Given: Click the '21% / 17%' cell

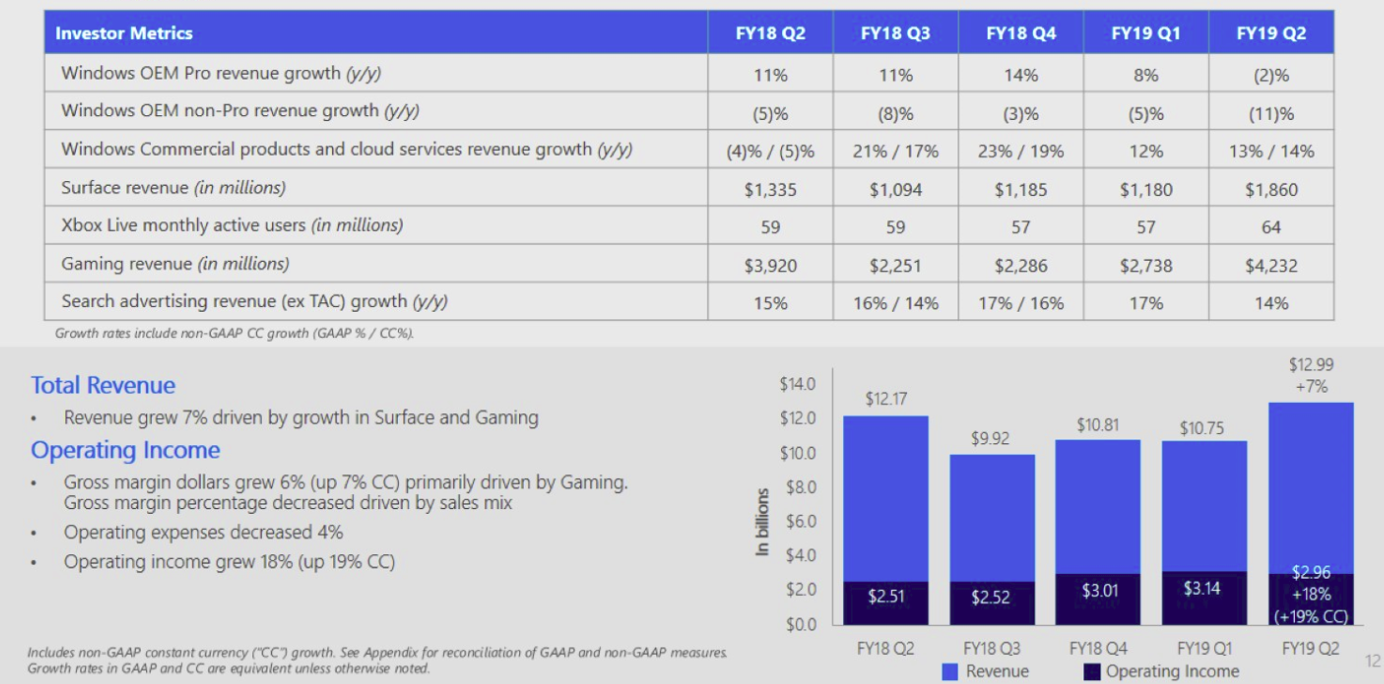Looking at the screenshot, I should [895, 152].
